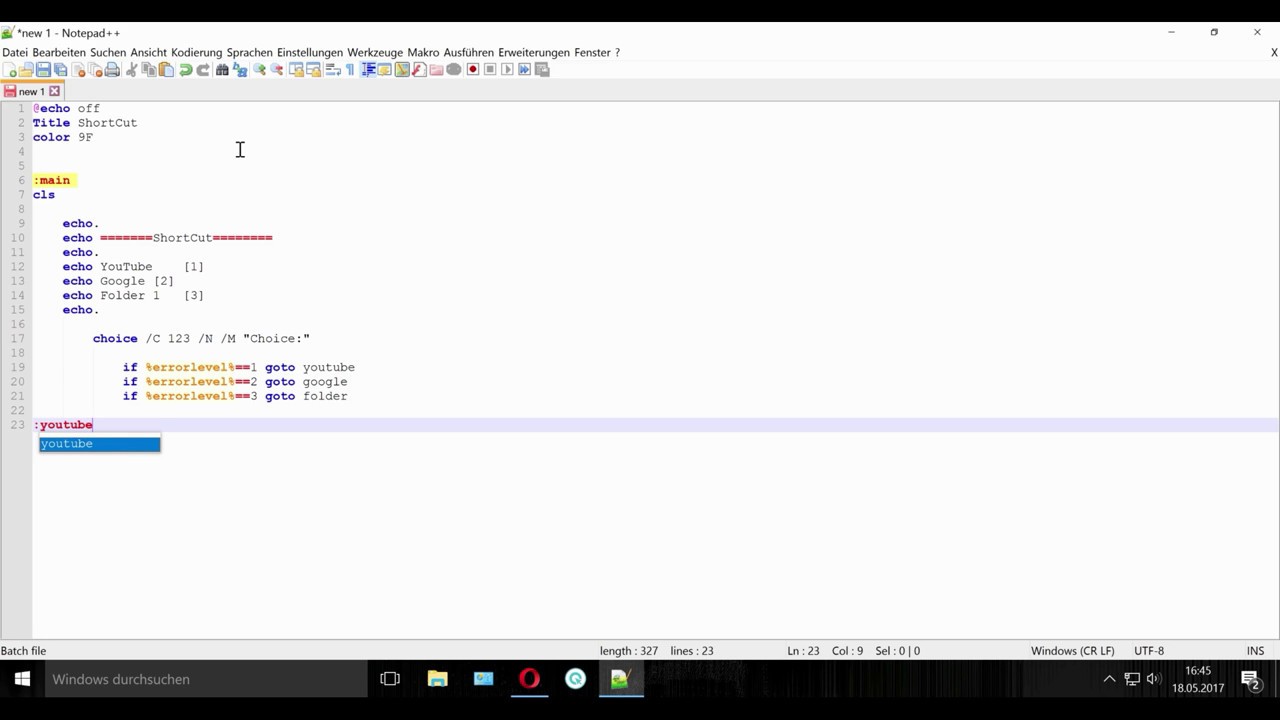Click the 'choice /C 123' line text
Viewport: 1280px width, 720px height.
coord(201,338)
